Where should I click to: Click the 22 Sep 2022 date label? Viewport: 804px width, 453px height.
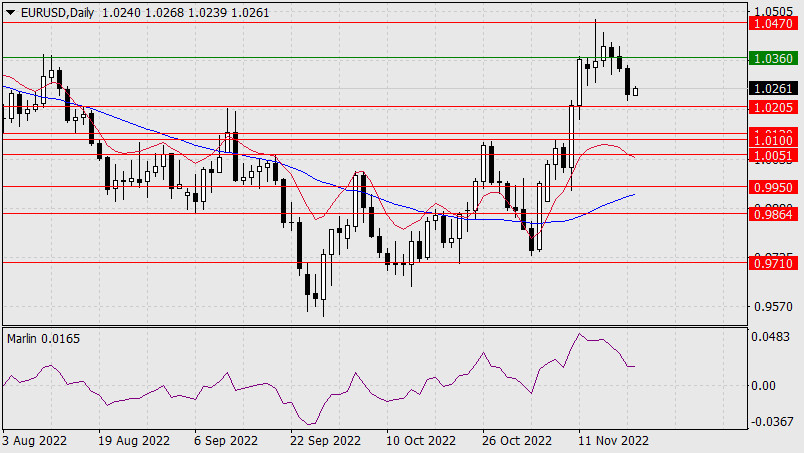tap(326, 441)
